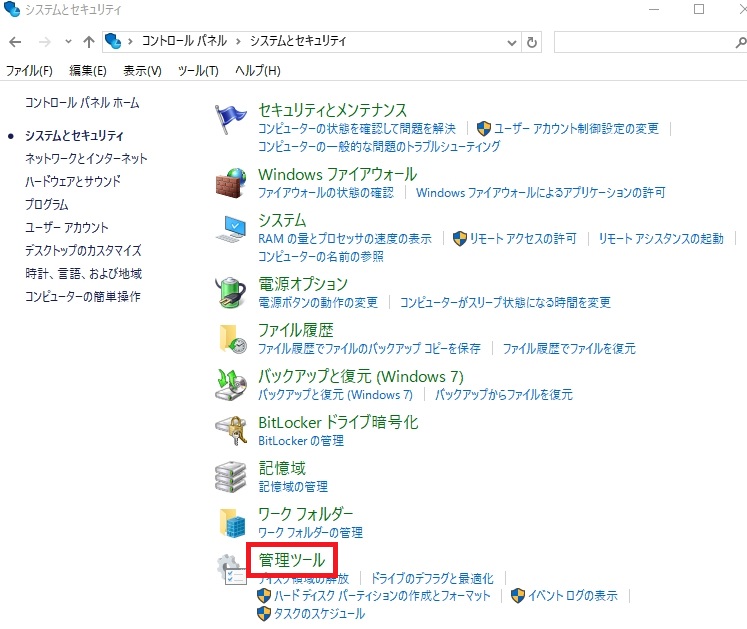Click ドライブのデフラグと最適化
The height and width of the screenshot is (629, 747).
tap(432, 578)
